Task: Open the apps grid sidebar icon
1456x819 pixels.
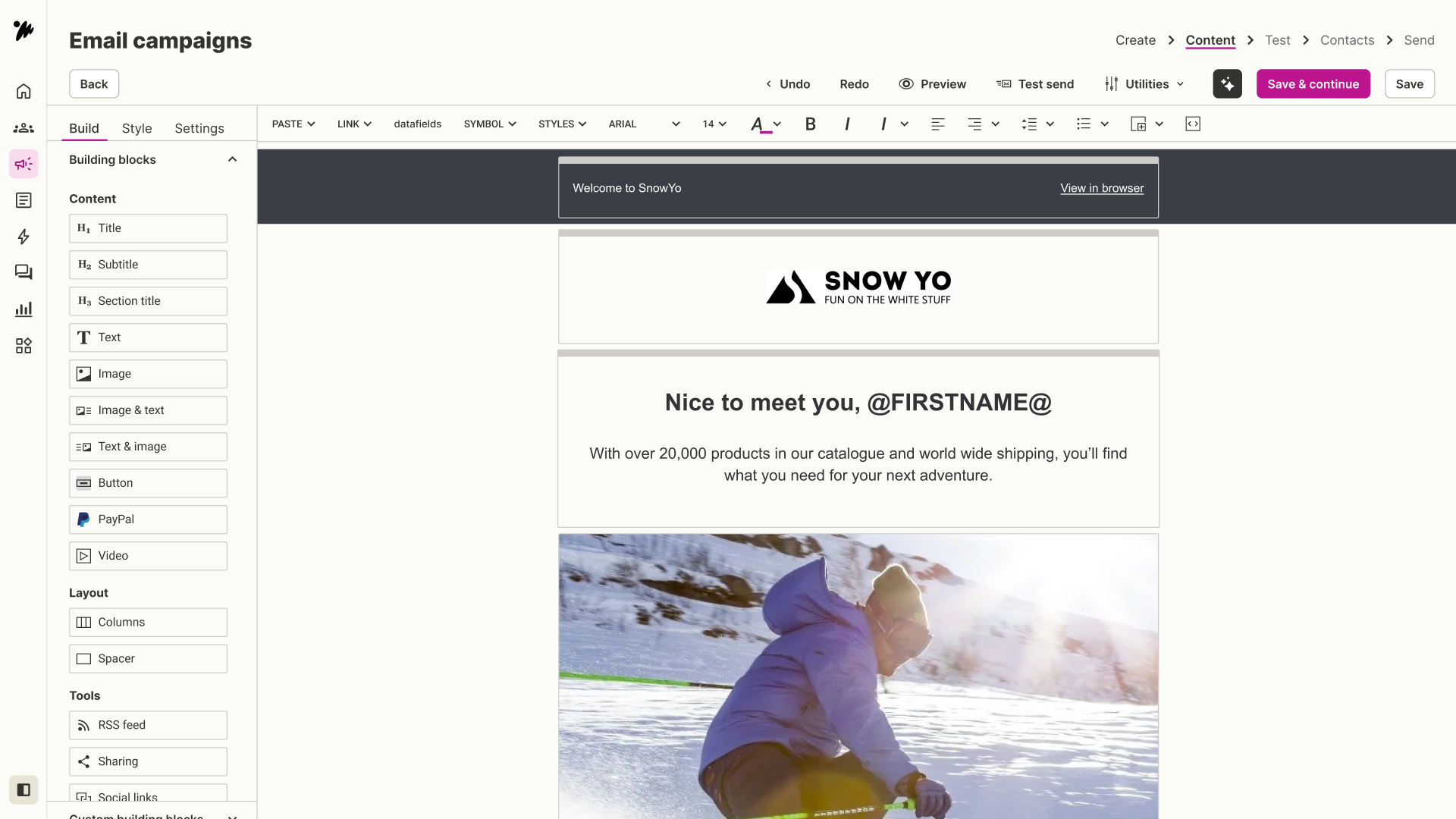Action: tap(24, 346)
